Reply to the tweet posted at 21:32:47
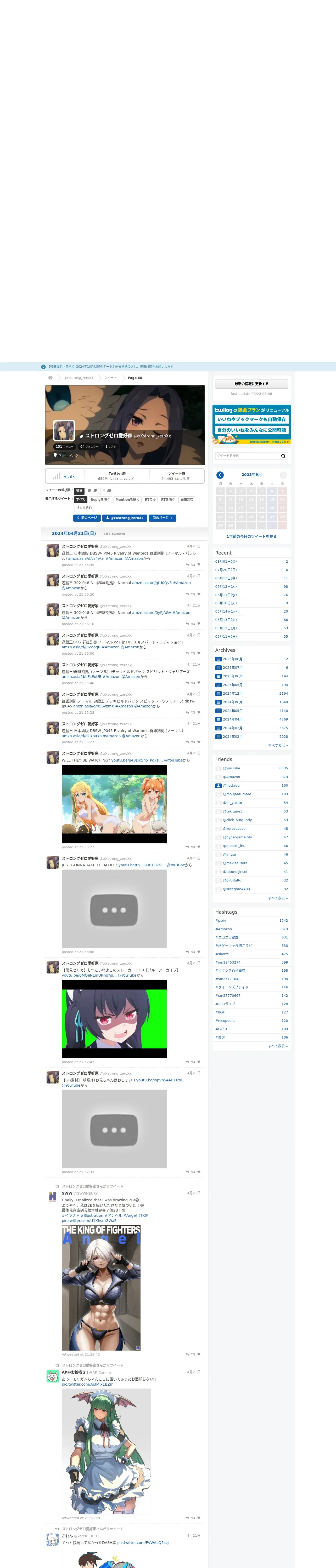The width and height of the screenshot is (336, 1568). 187,1062
